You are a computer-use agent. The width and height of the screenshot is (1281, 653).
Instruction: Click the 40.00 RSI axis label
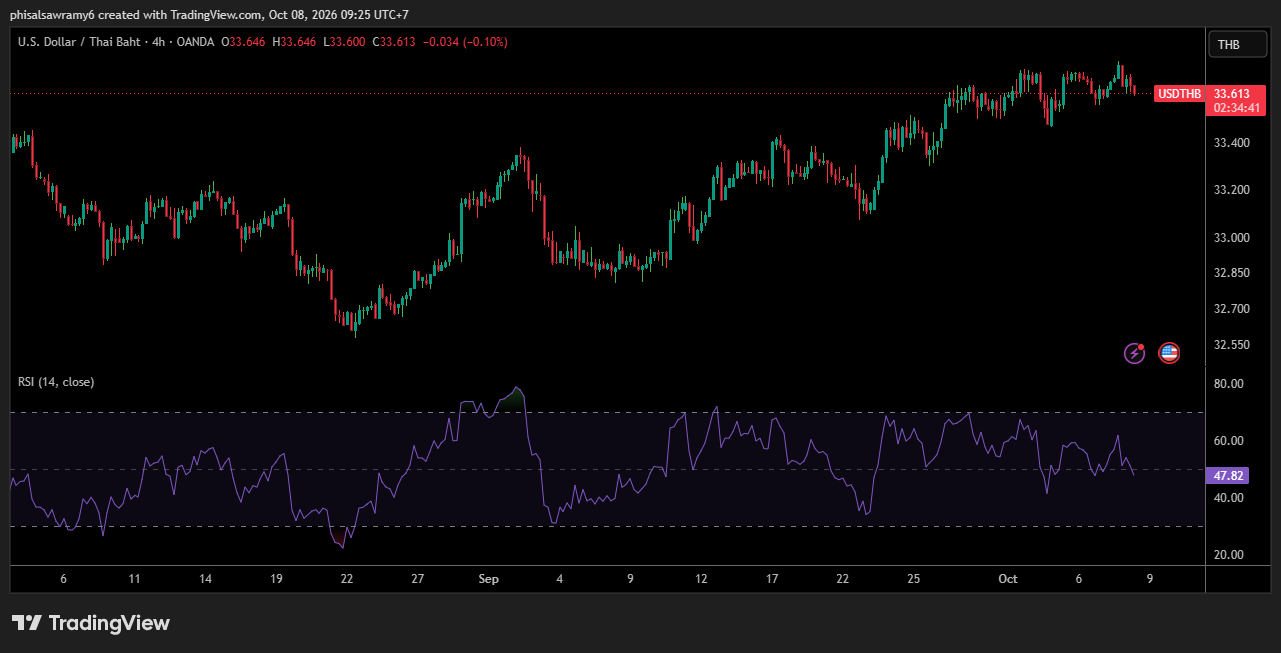[1228, 498]
